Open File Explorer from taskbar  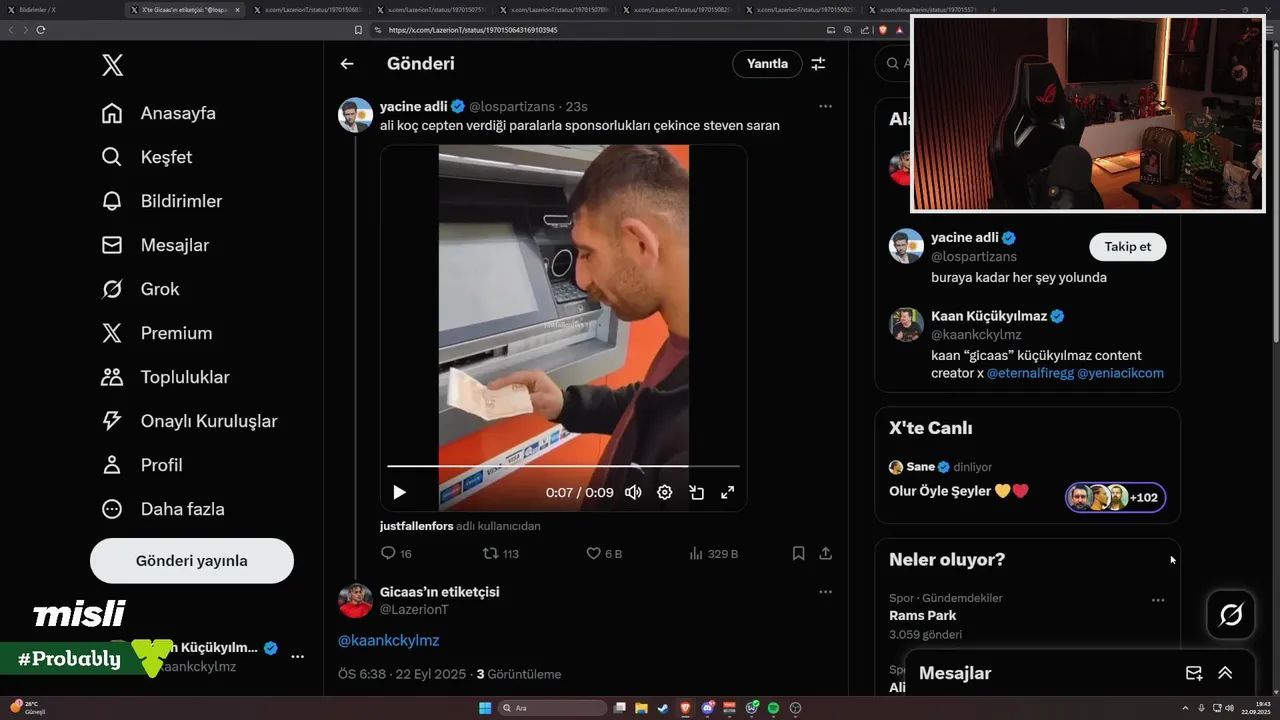(641, 708)
